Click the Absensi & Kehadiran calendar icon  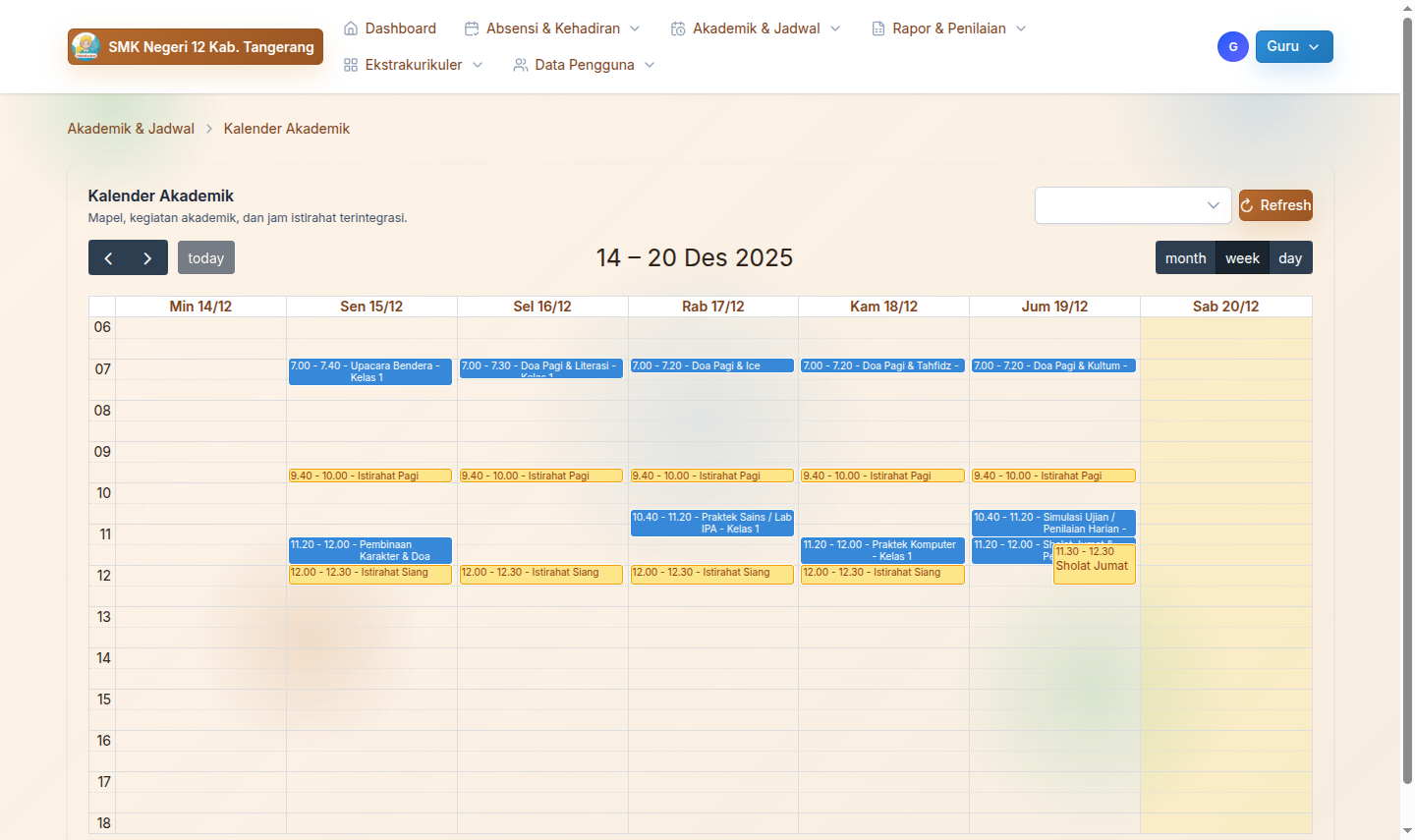472,28
